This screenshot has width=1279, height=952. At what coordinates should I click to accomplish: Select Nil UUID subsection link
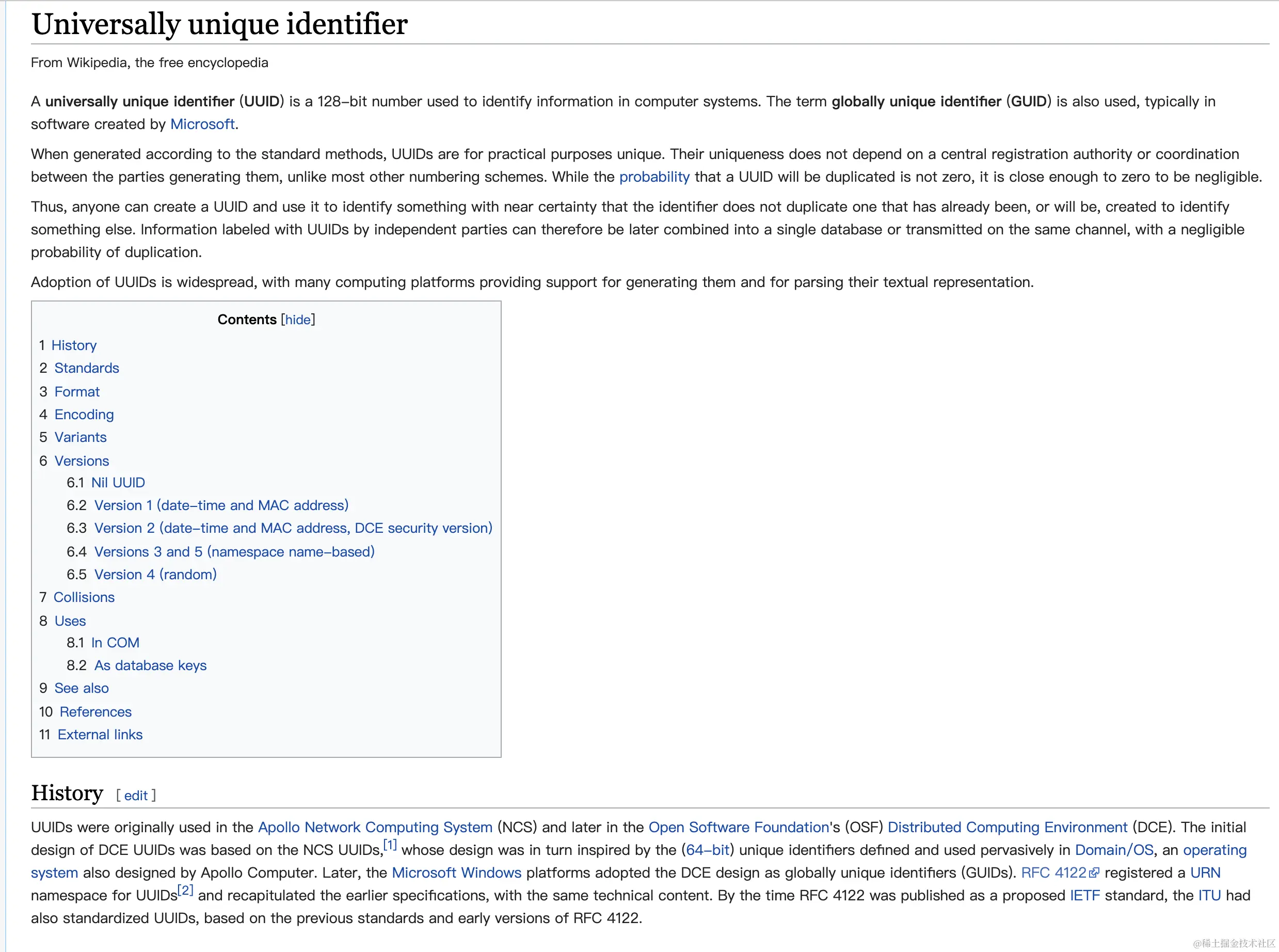tap(118, 482)
